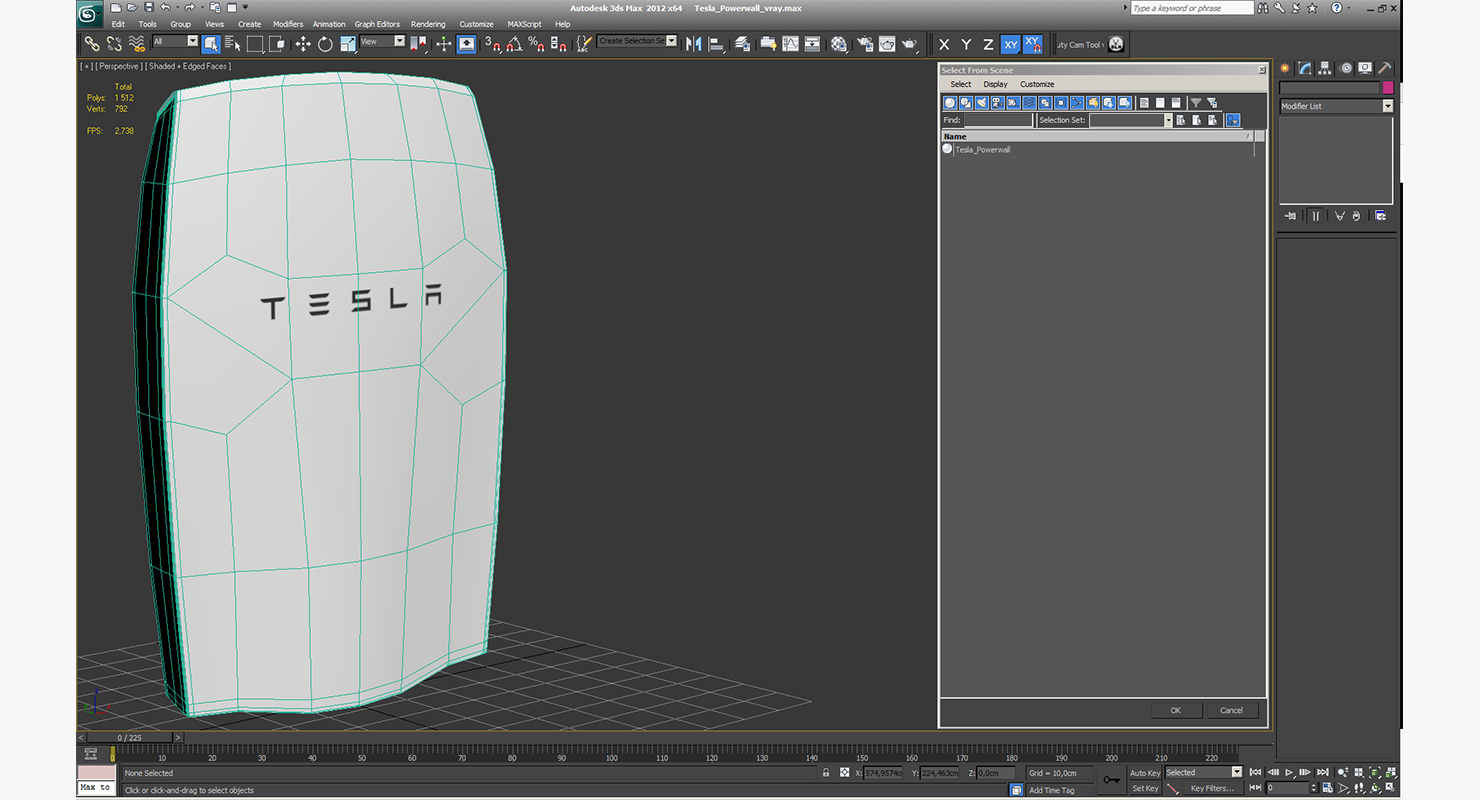The height and width of the screenshot is (800, 1480).
Task: Activate Select and Uniform Scale tool
Action: [x=347, y=44]
